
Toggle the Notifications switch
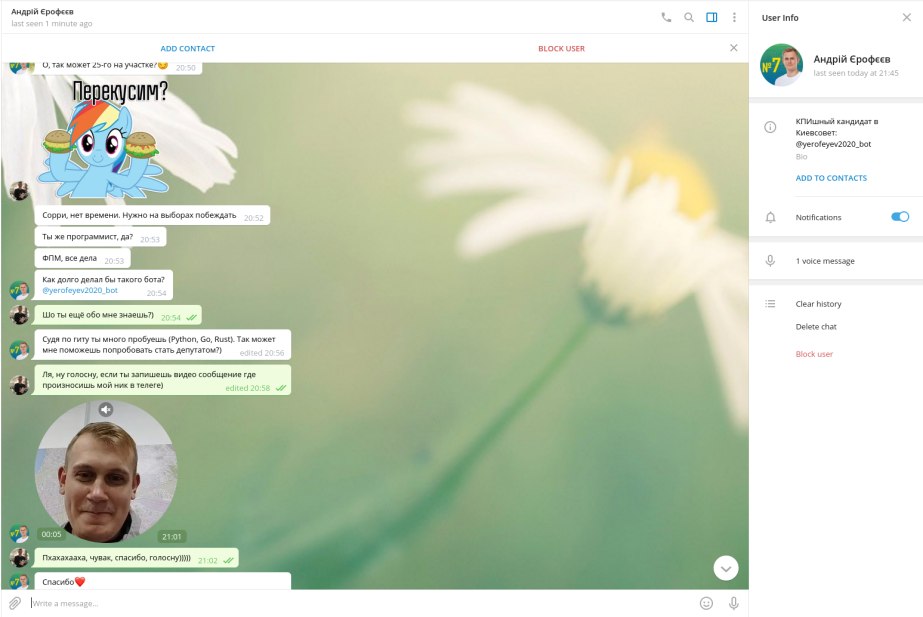pos(900,217)
